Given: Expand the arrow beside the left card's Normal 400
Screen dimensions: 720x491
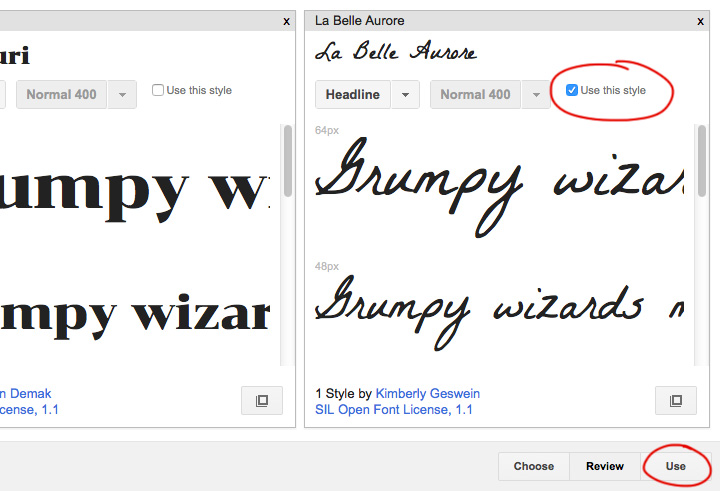Looking at the screenshot, I should click(x=122, y=95).
